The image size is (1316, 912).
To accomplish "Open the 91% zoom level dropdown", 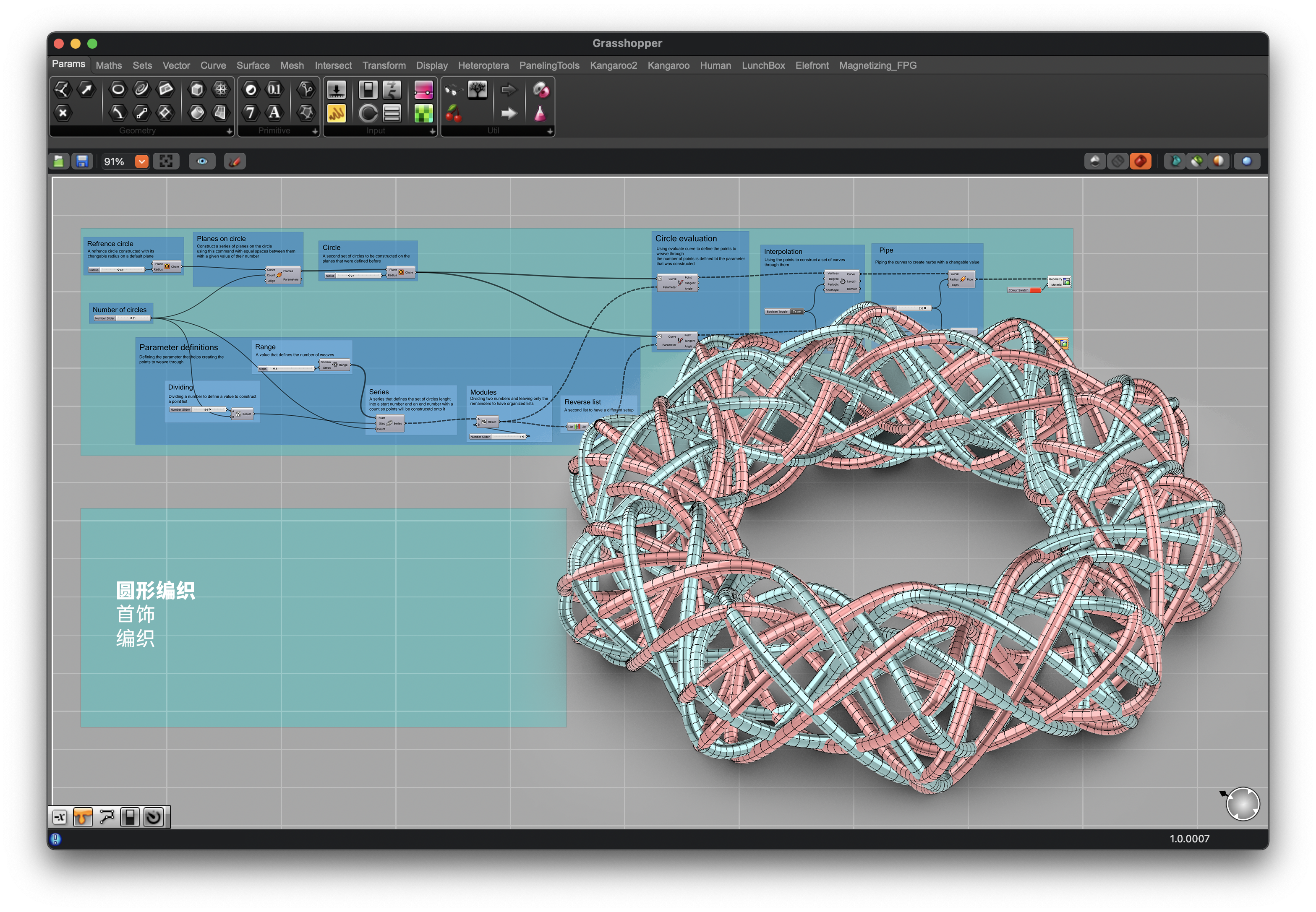I will pos(141,162).
